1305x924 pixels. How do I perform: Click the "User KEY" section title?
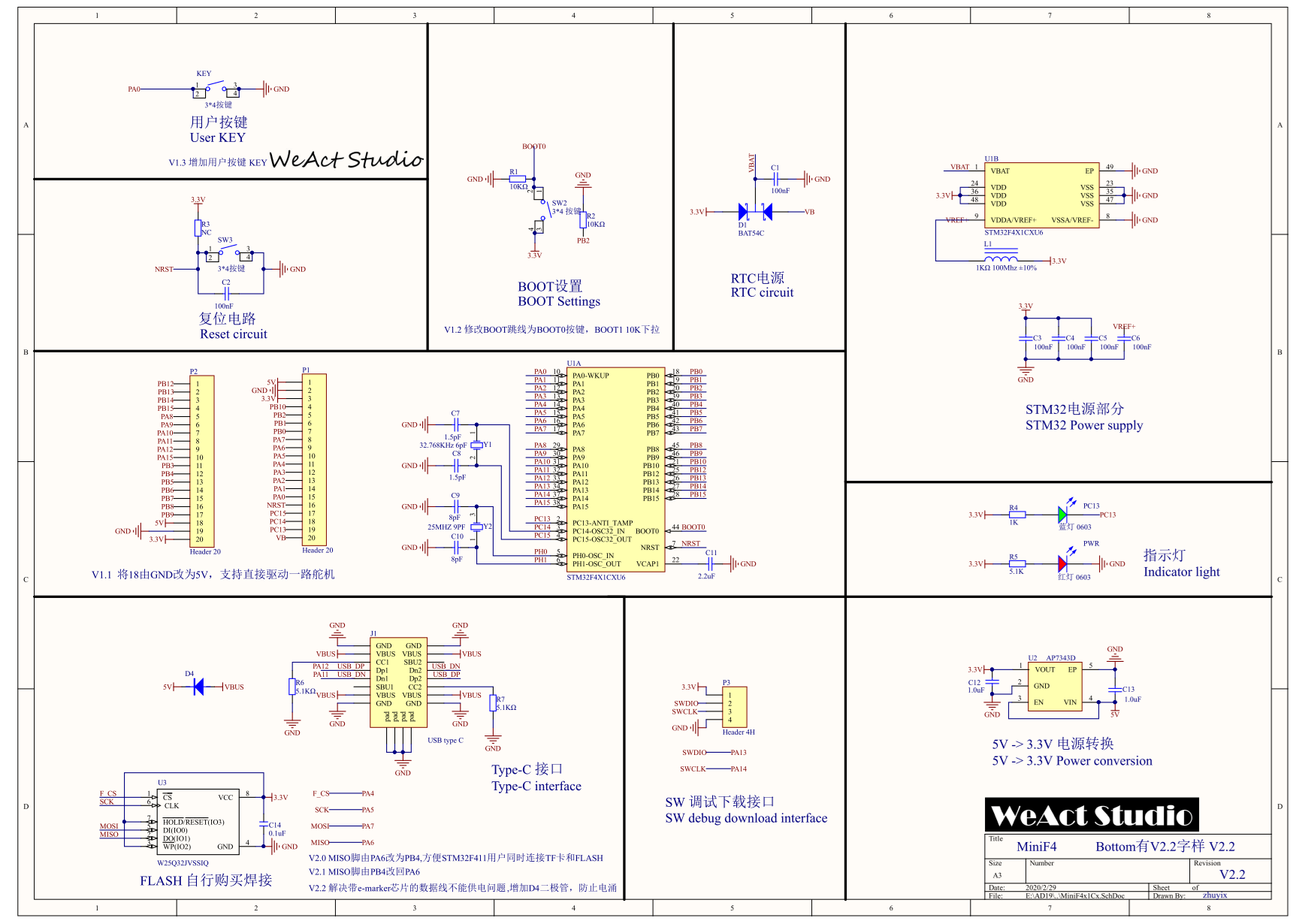pyautogui.click(x=218, y=137)
